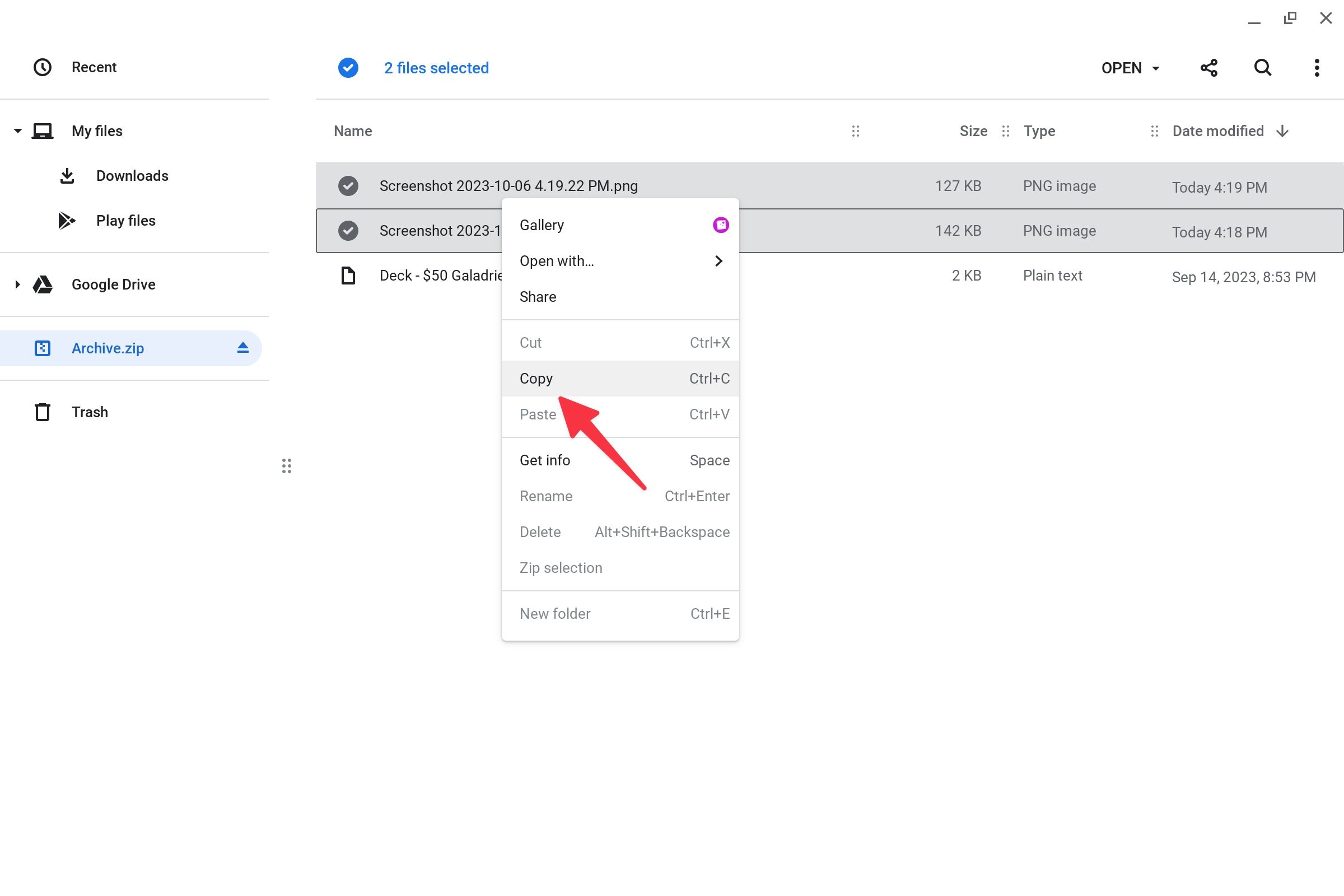Select Play files in the sidebar
Screen dimensions: 1344x896
125,220
